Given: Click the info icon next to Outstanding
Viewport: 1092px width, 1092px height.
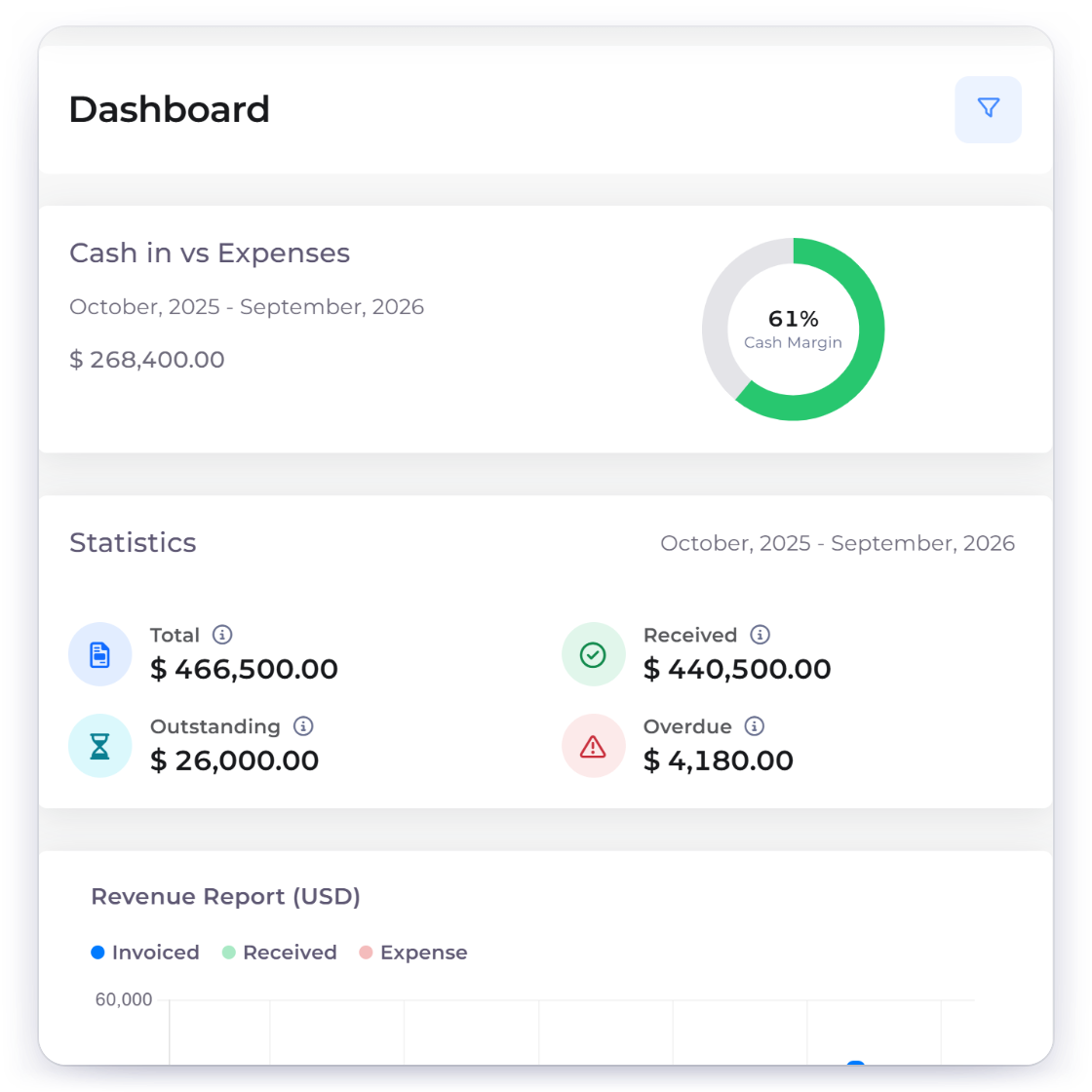Looking at the screenshot, I should (x=303, y=725).
